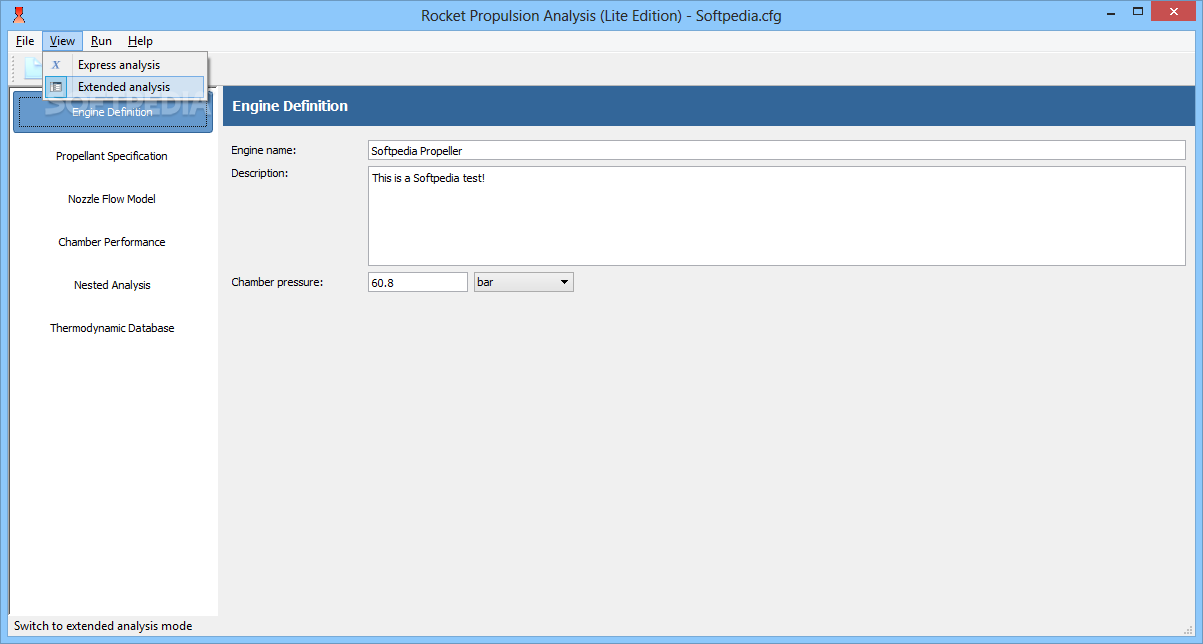Minimize the Rocket Propulsion Analysis window

1112,12
